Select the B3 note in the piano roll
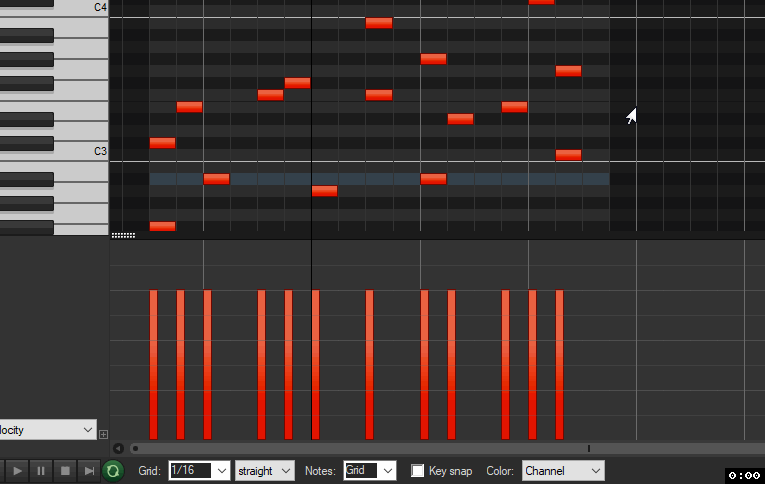 pos(379,23)
